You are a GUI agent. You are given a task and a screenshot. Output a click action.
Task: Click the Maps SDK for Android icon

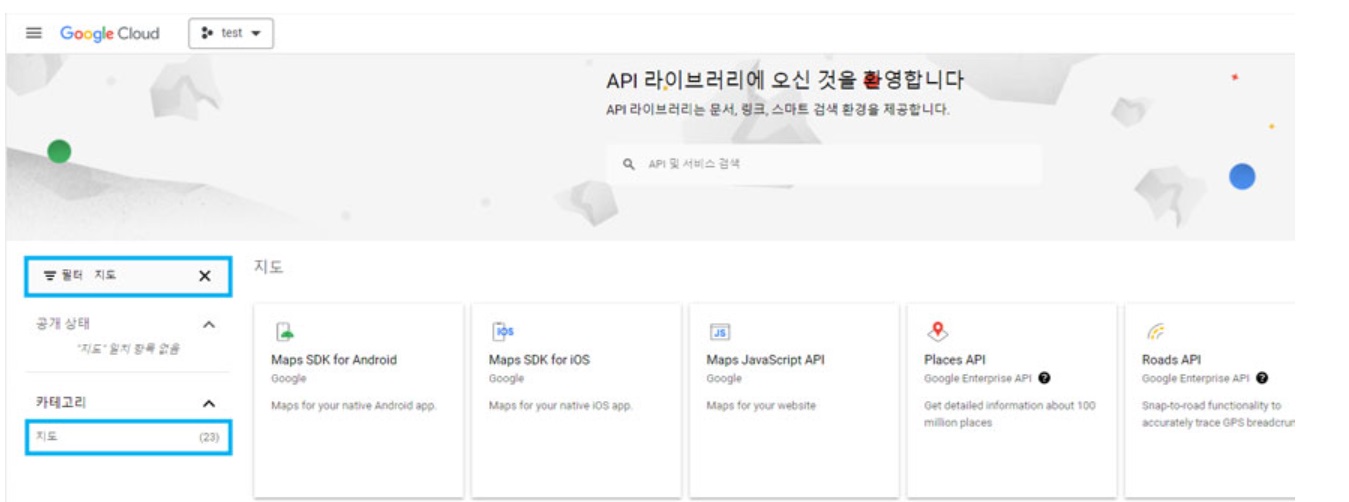point(284,332)
